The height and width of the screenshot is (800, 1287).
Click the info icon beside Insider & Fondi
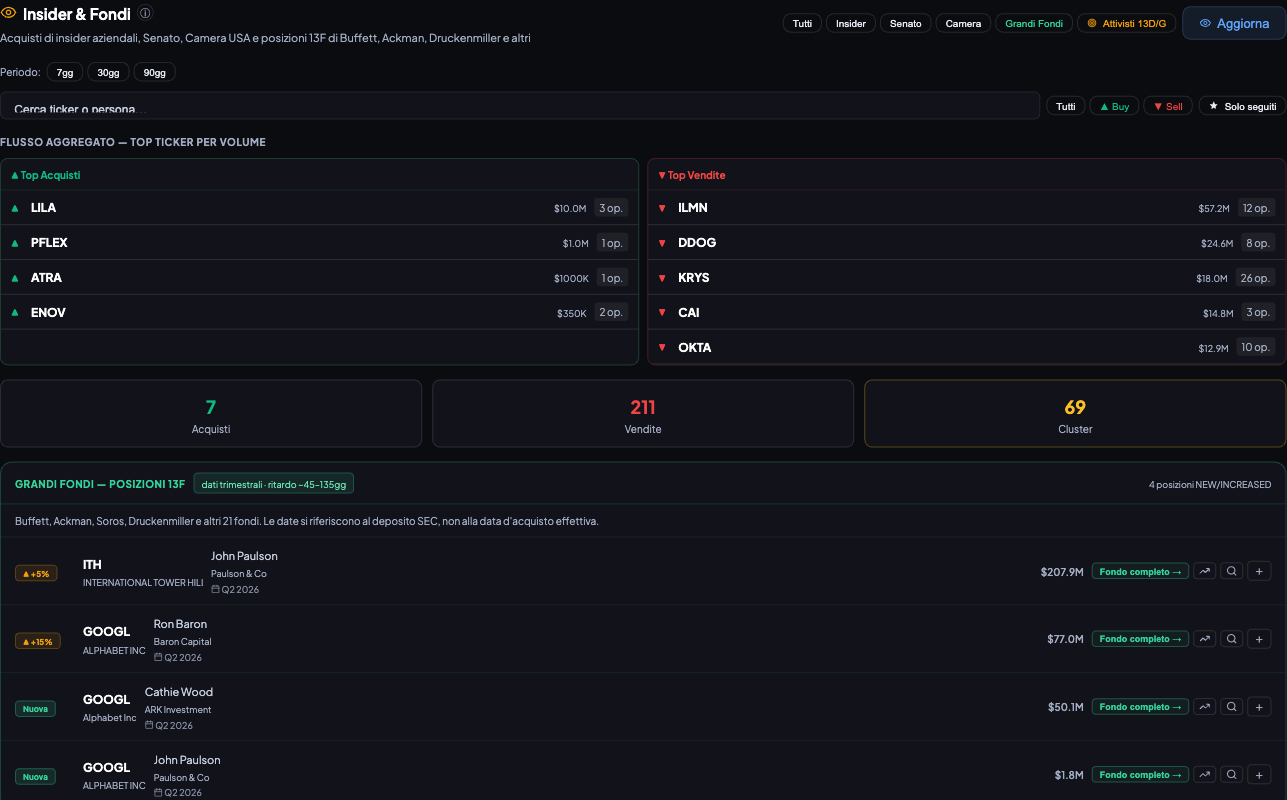click(x=145, y=13)
